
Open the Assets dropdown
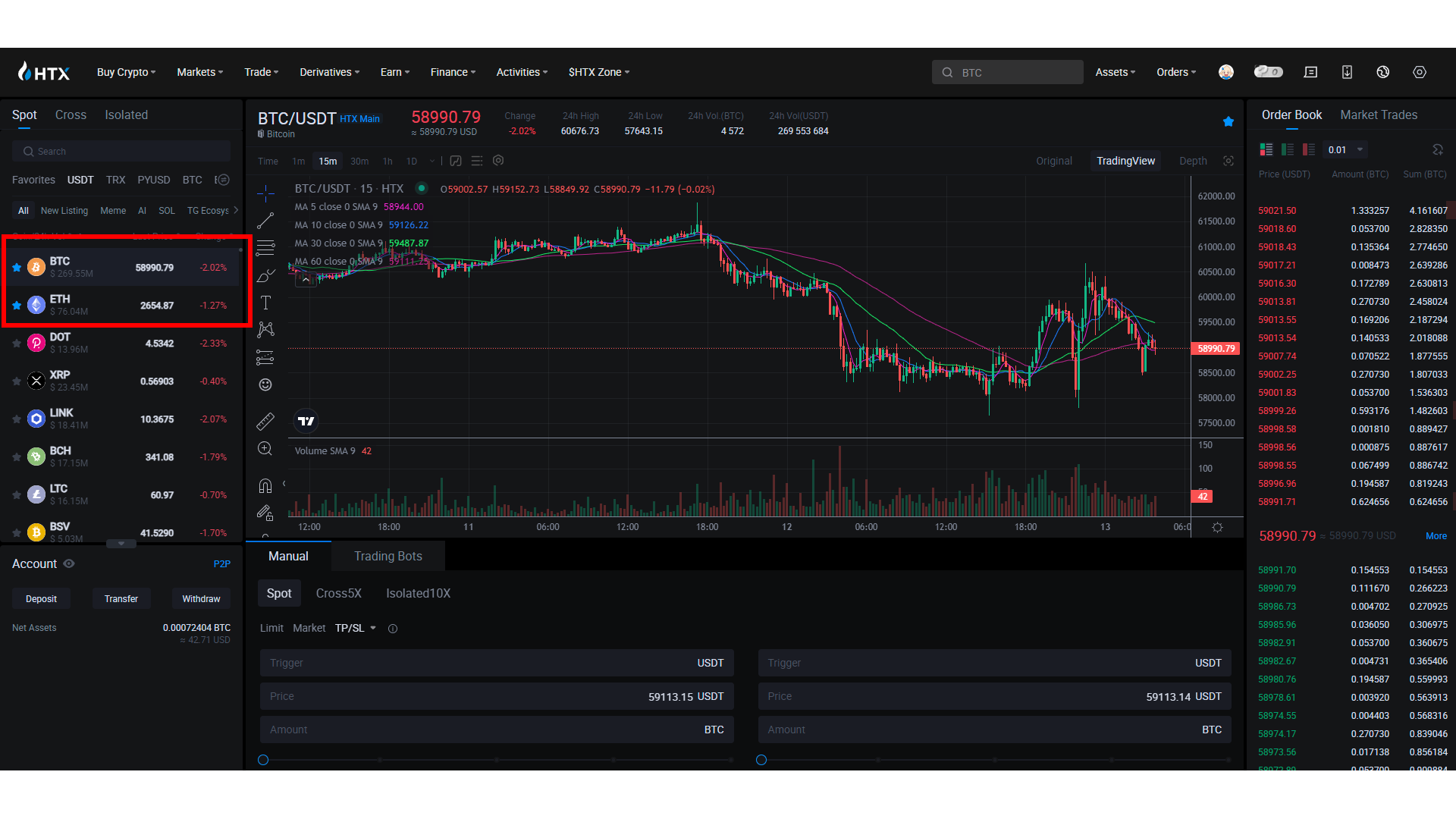pyautogui.click(x=1116, y=72)
